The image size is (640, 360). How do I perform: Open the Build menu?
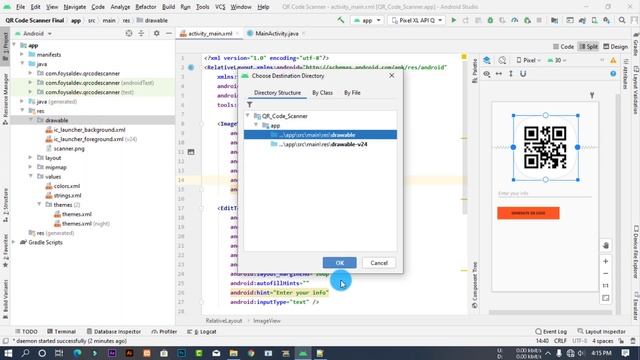tap(168, 7)
